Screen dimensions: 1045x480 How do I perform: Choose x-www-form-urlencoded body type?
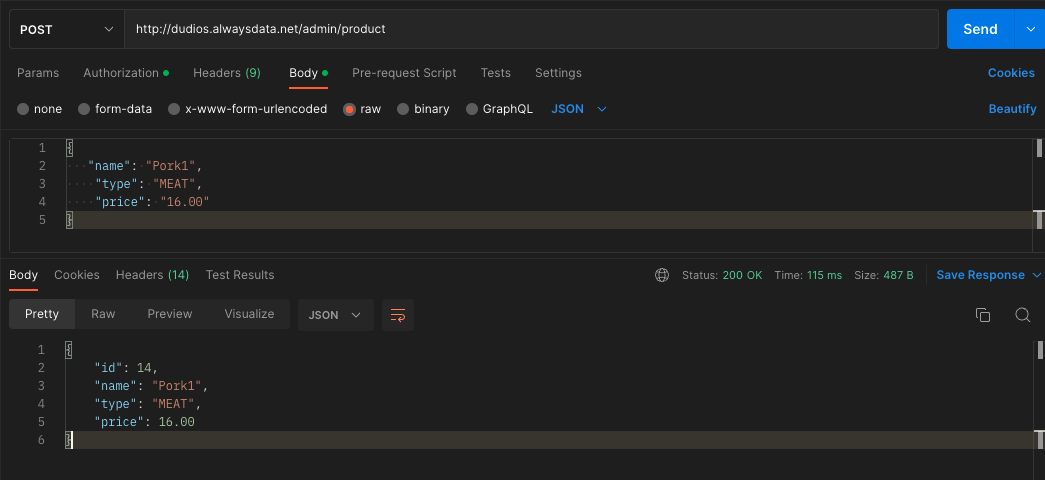(174, 109)
